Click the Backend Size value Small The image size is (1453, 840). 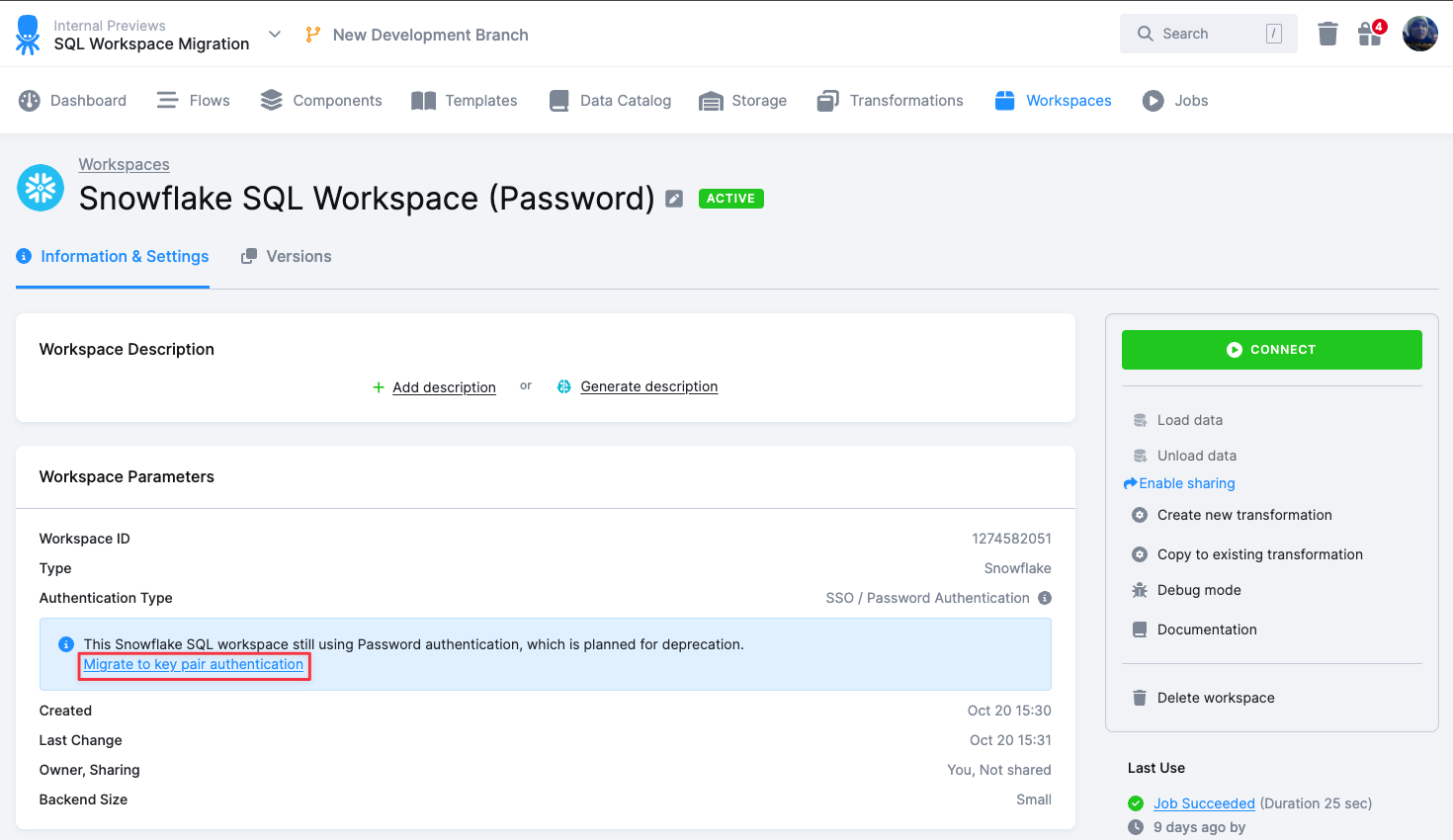[x=1034, y=799]
